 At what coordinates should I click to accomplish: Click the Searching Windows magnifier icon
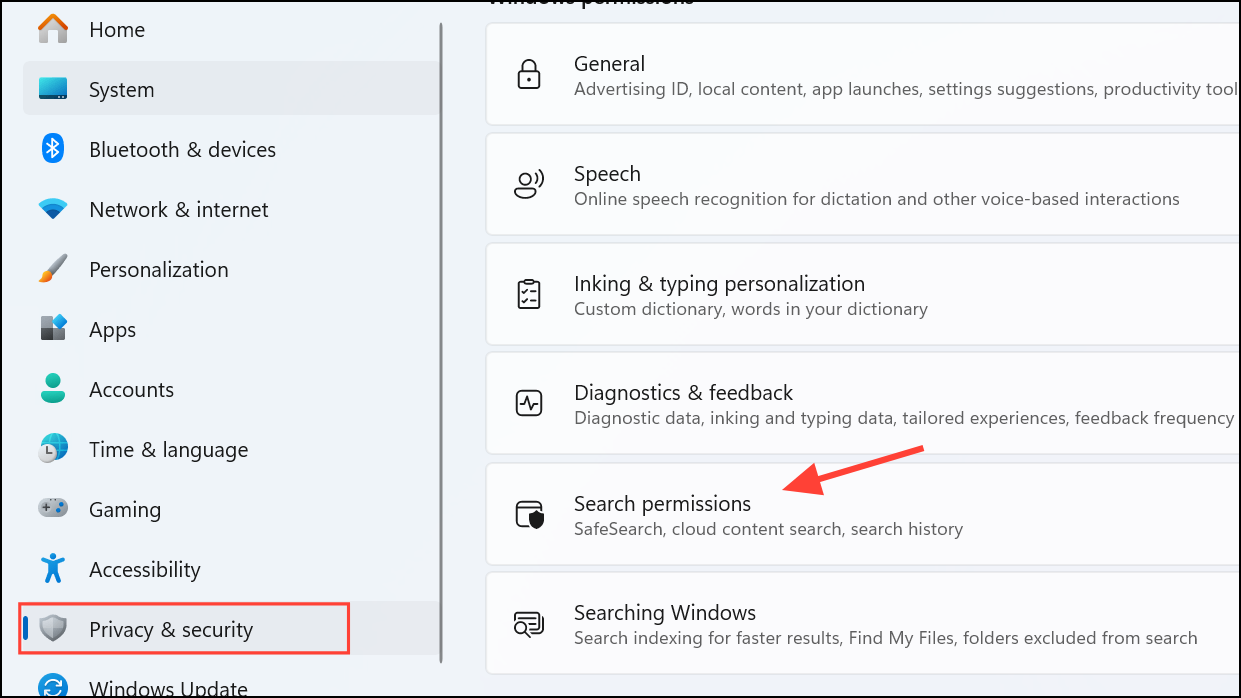click(528, 624)
